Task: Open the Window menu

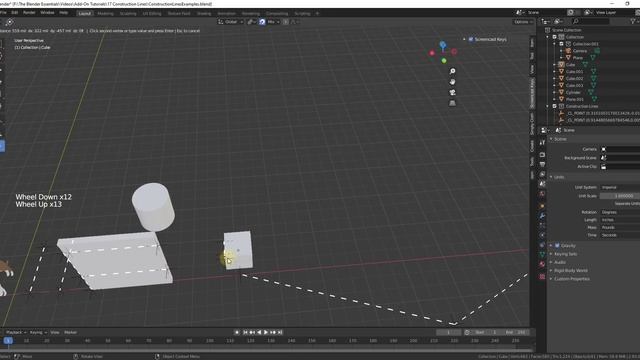Action: (x=47, y=13)
